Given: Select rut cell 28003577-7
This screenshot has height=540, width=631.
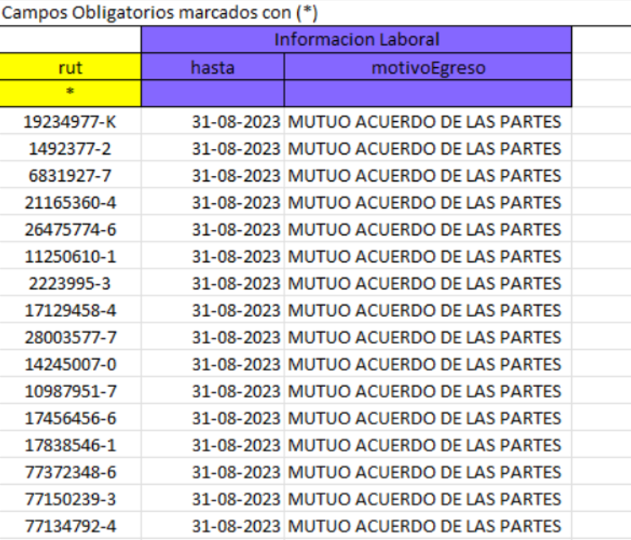Looking at the screenshot, I should point(70,337).
